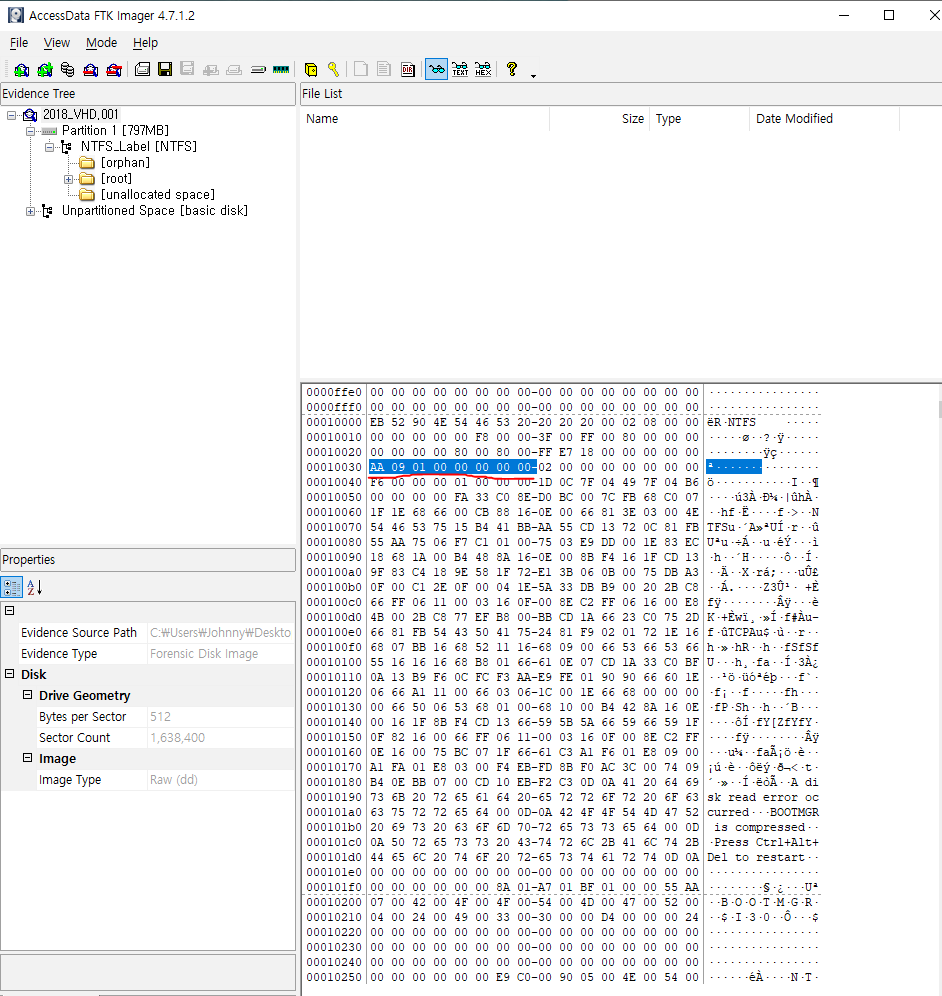
Task: Select Unpartitioned Space [basic disk] item
Action: coord(154,210)
